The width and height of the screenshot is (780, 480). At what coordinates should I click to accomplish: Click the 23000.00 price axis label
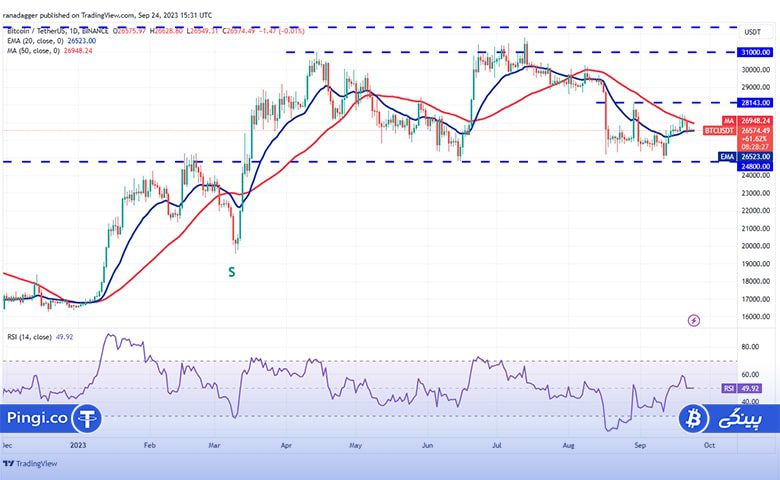[756, 193]
